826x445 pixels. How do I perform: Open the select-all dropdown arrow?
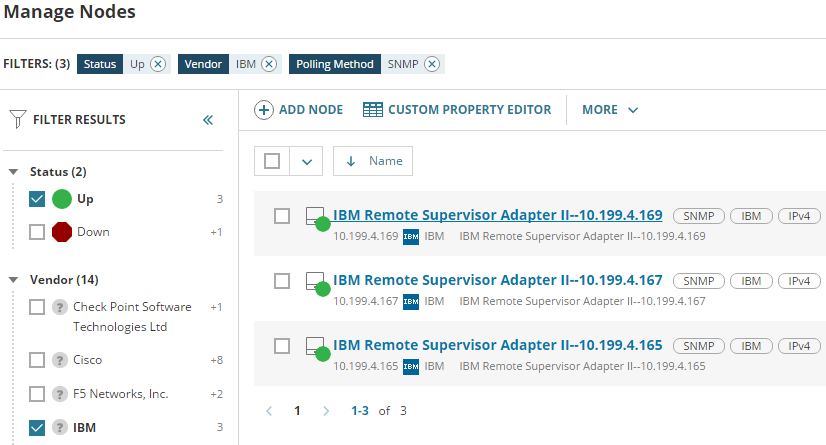(x=307, y=161)
